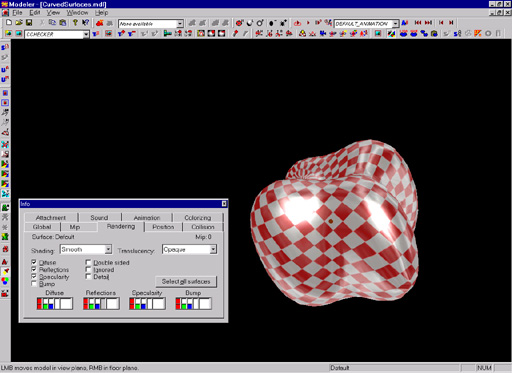
Task: Switch to the Attachment tab
Action: (x=51, y=218)
